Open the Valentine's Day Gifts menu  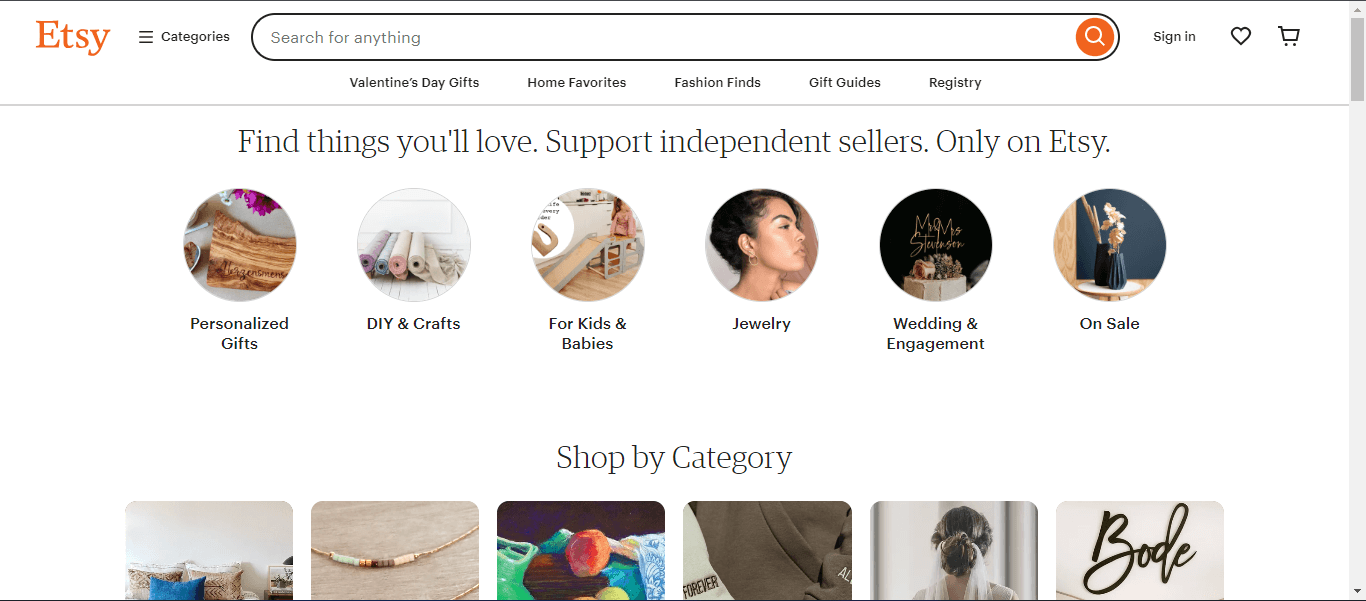click(414, 82)
